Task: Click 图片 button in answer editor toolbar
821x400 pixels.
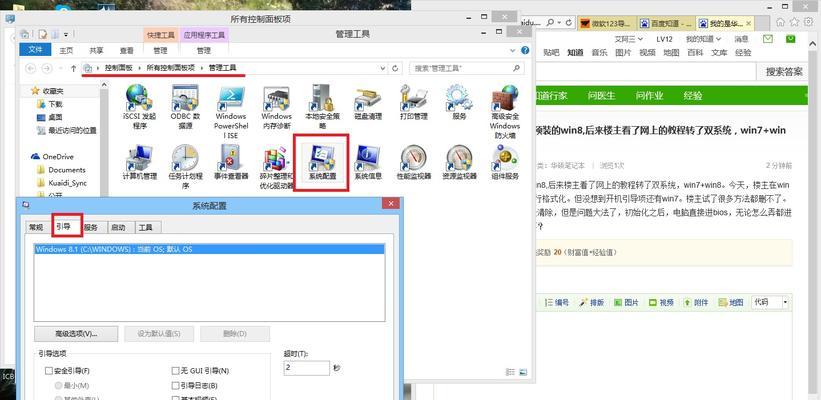Action: click(626, 302)
